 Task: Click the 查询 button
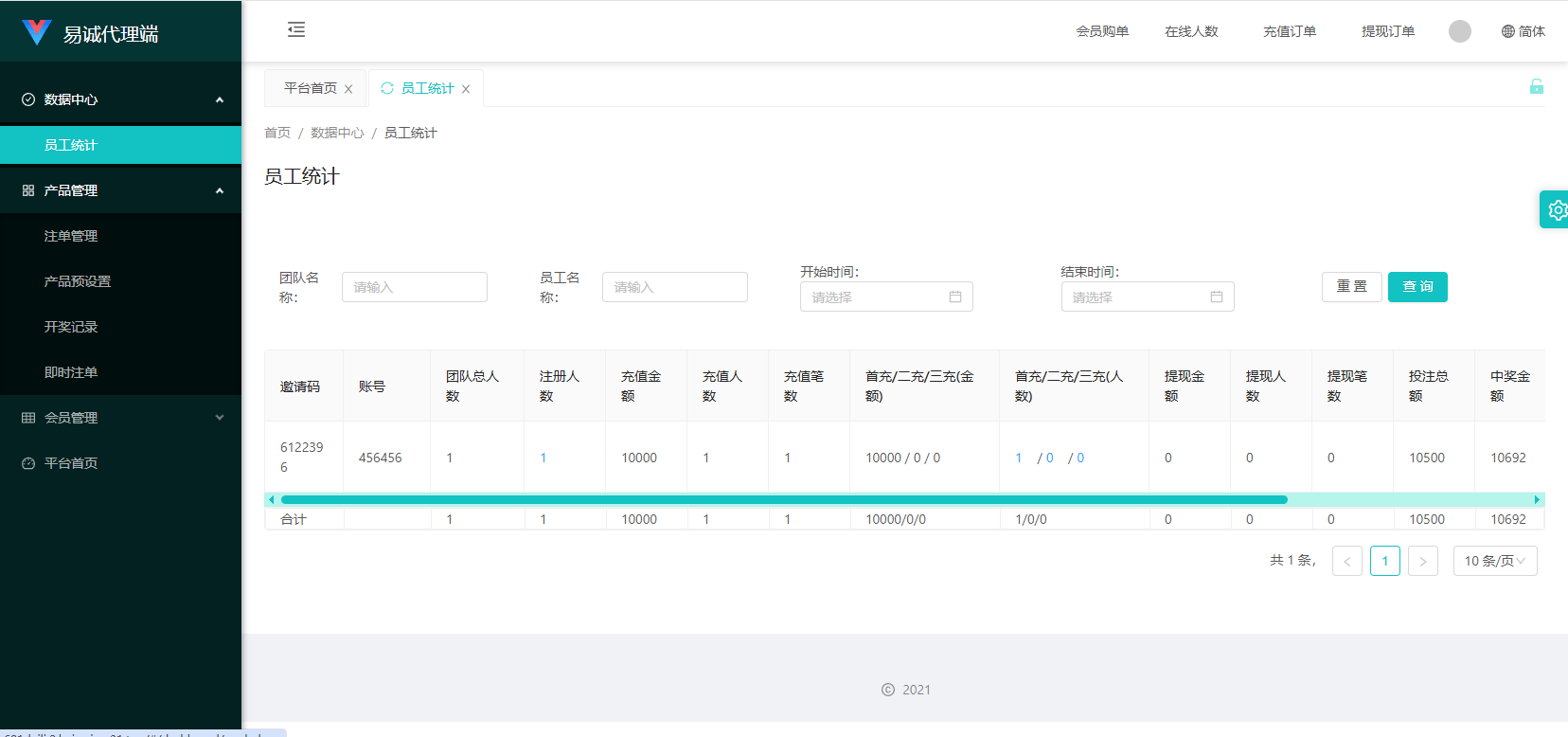click(1417, 287)
